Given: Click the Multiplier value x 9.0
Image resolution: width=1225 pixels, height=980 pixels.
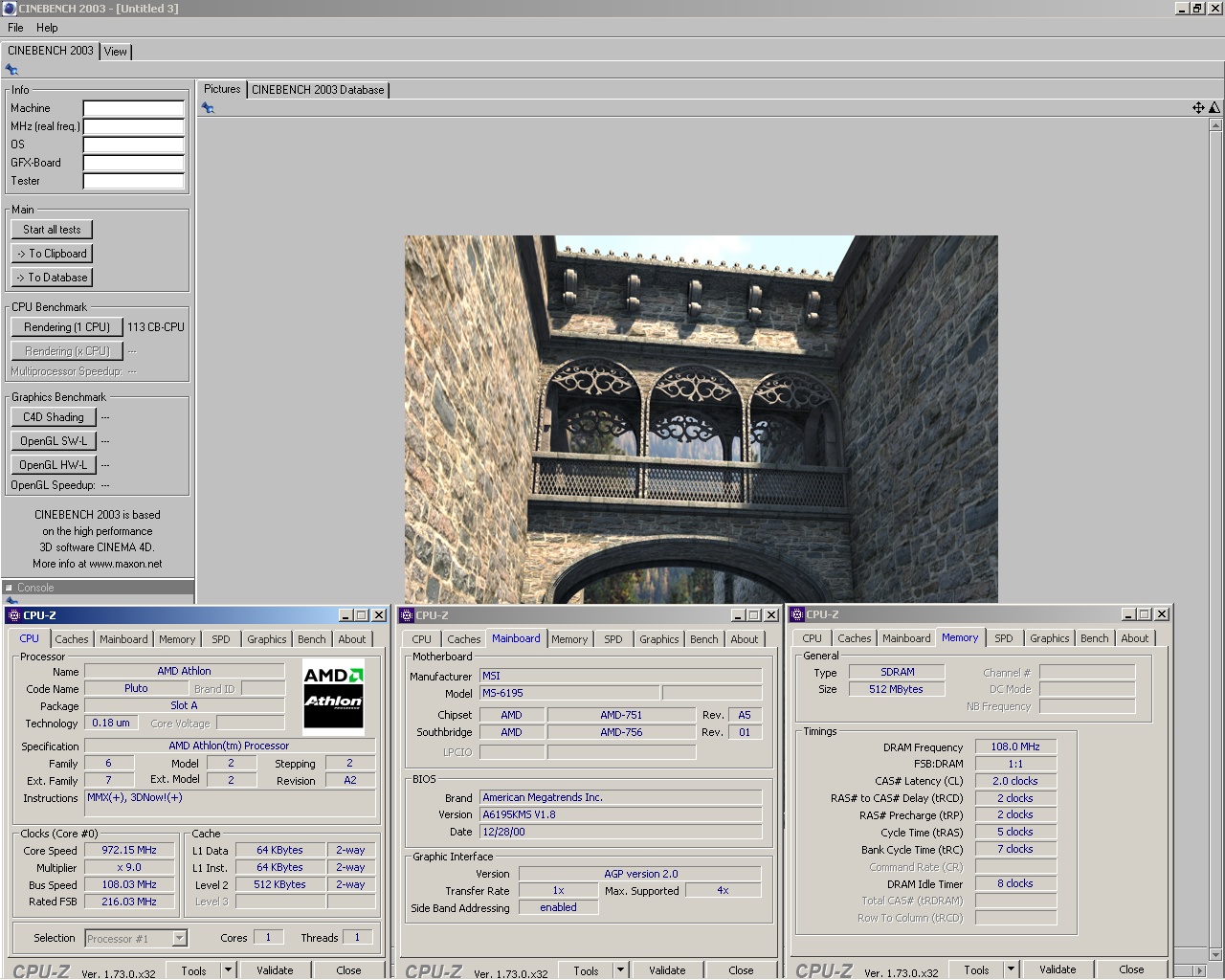Looking at the screenshot, I should coord(129,867).
